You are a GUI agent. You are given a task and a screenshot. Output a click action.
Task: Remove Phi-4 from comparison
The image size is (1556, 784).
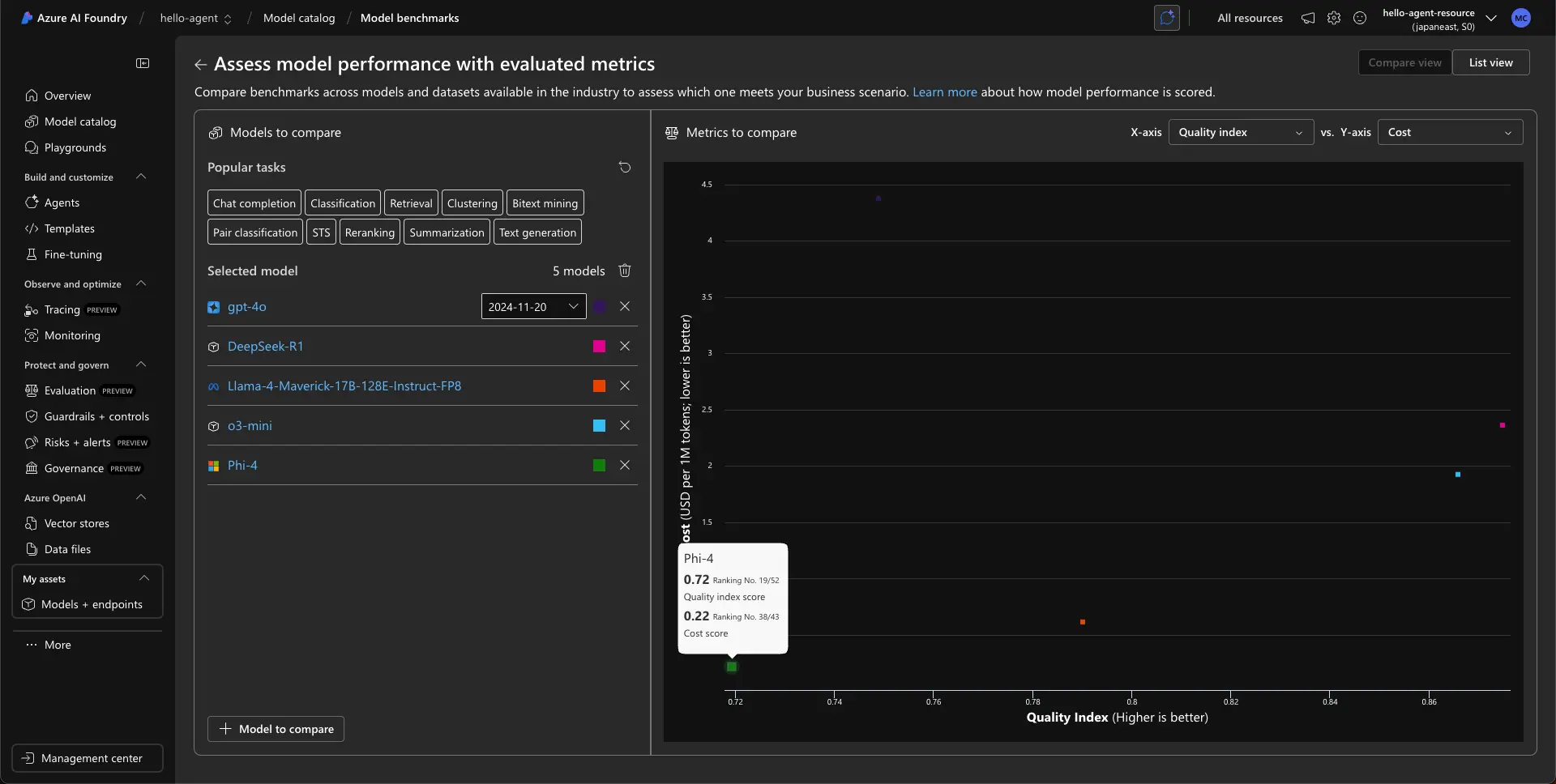[x=625, y=465]
